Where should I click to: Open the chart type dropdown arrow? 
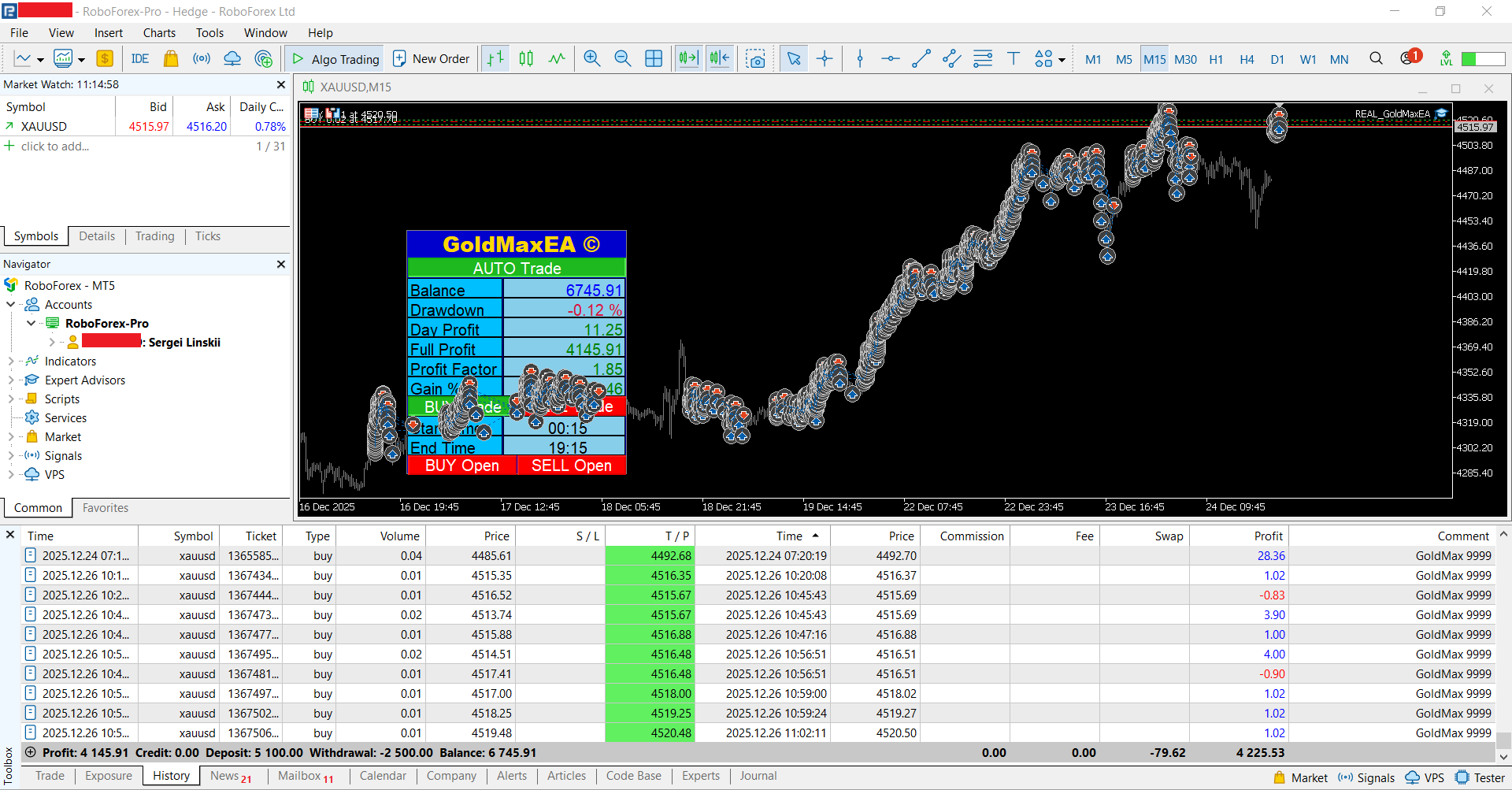pyautogui.click(x=40, y=60)
